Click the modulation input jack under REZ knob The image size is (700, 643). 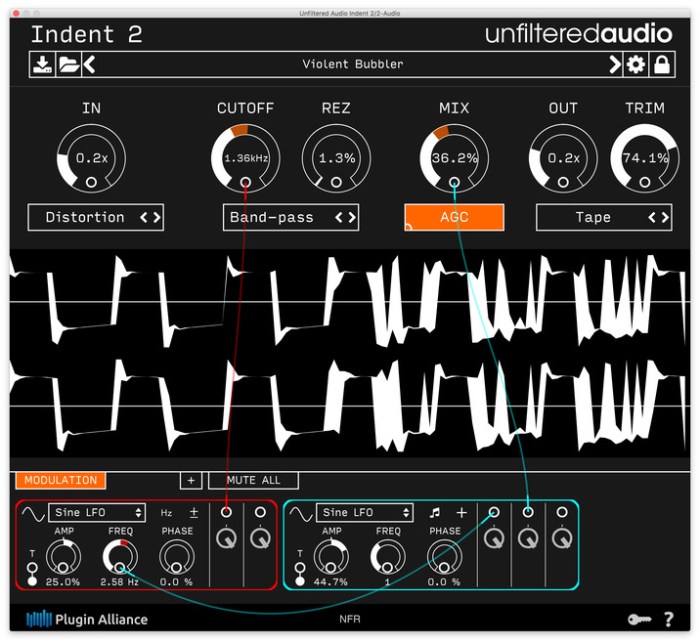336,182
